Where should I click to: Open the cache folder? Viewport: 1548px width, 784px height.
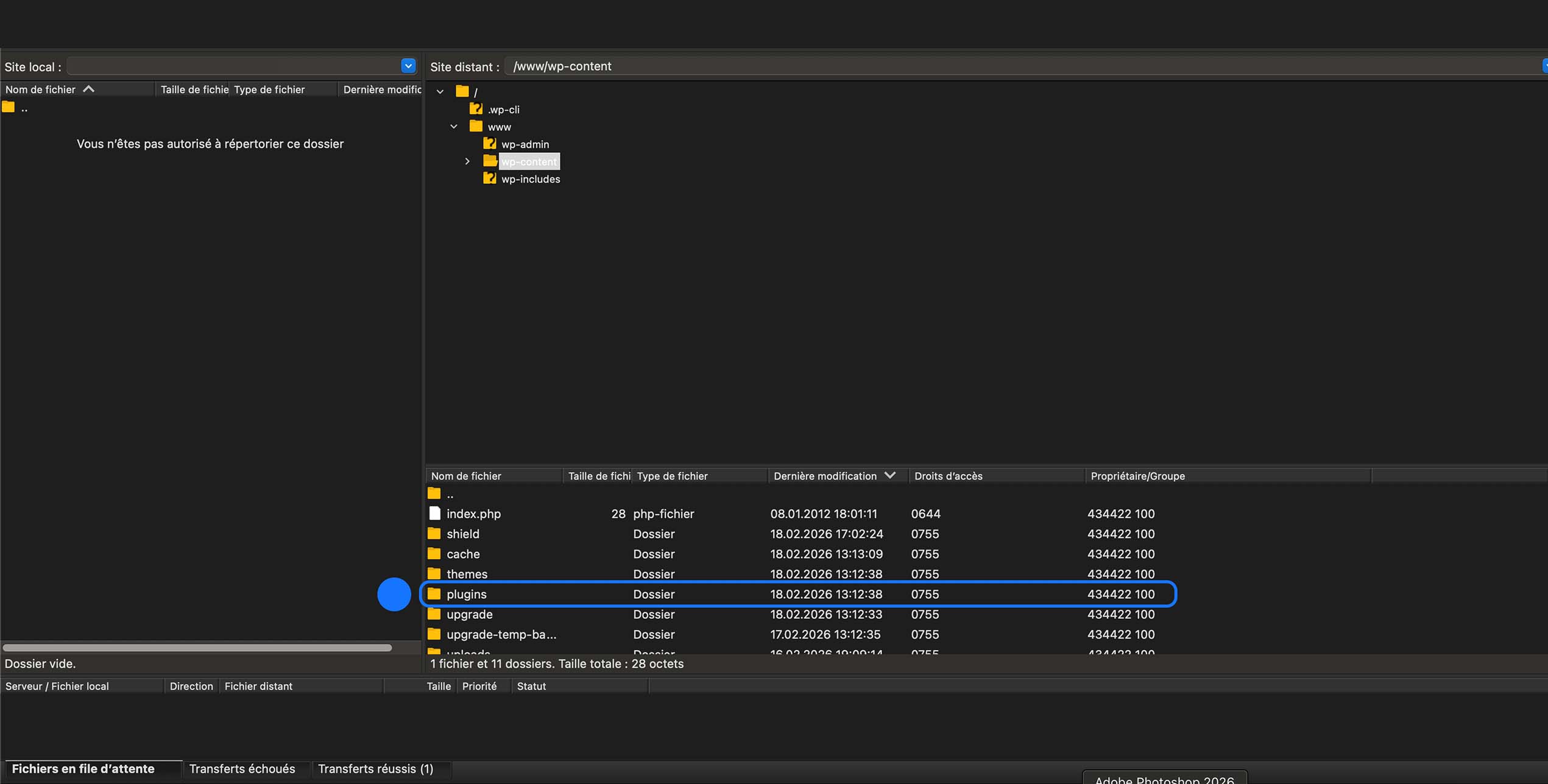462,554
